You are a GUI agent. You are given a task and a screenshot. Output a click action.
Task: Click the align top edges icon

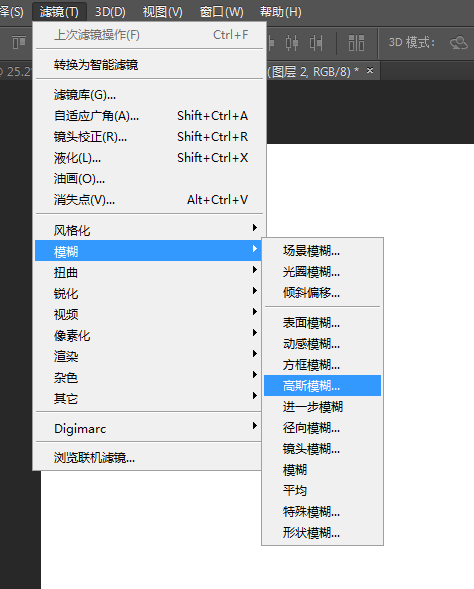click(x=19, y=43)
